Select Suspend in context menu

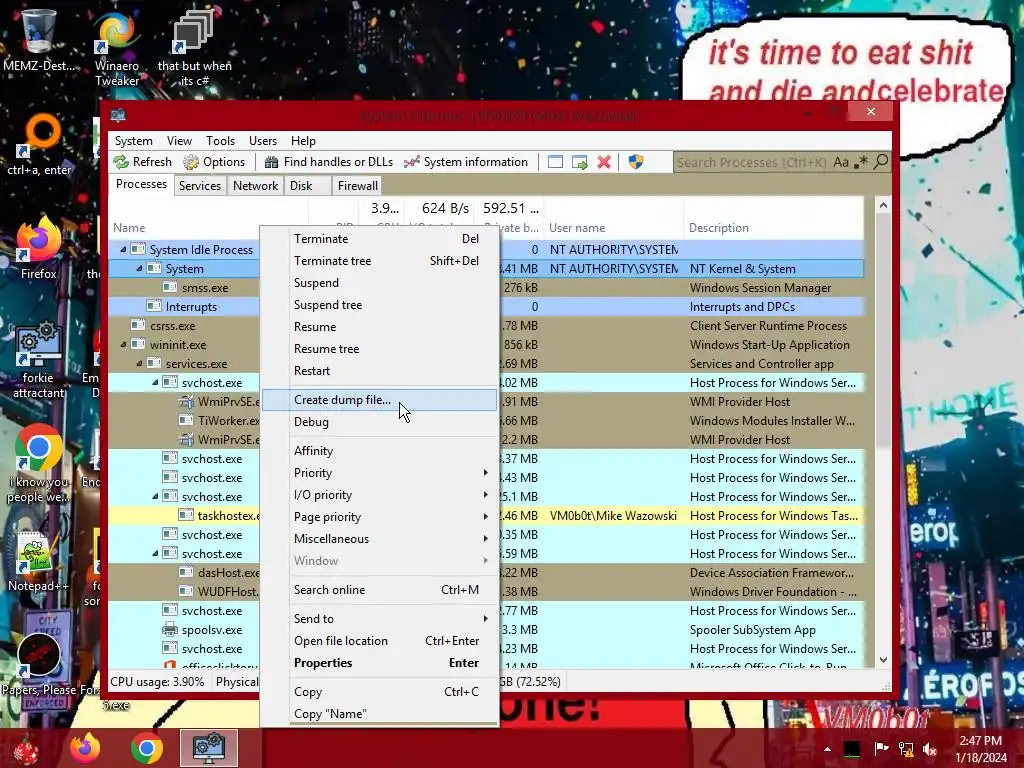(x=380, y=283)
